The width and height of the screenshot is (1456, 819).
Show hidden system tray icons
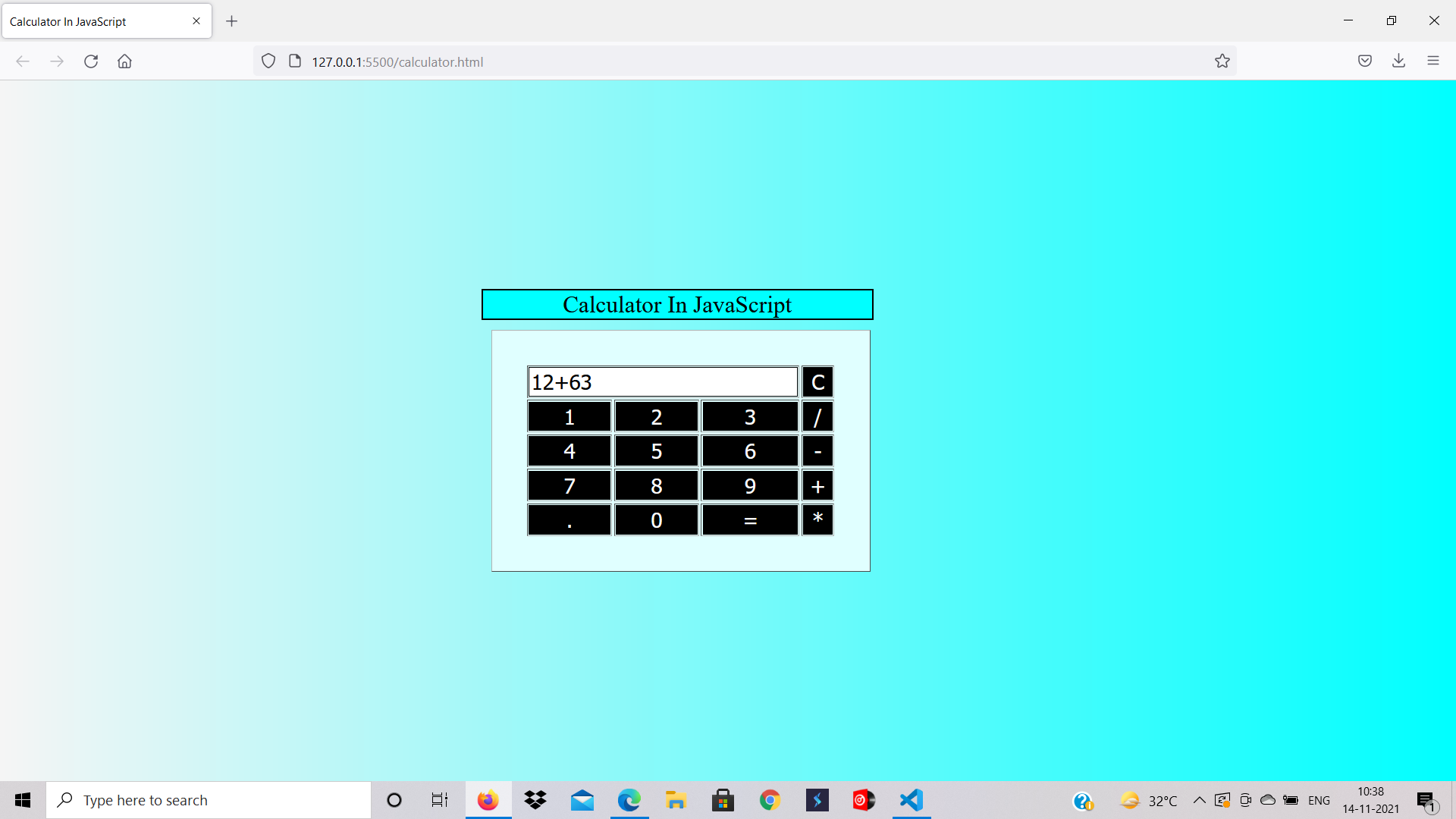coord(1199,800)
